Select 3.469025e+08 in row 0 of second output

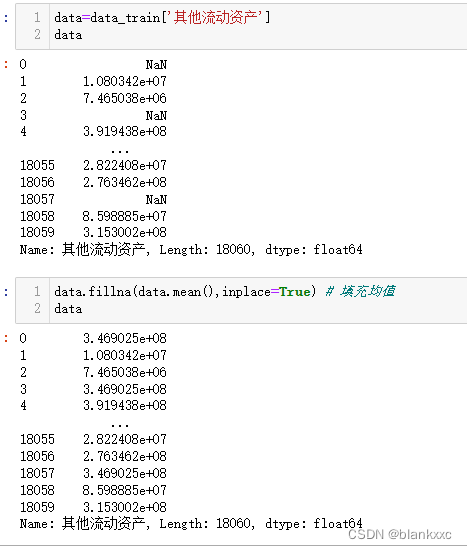click(125, 339)
